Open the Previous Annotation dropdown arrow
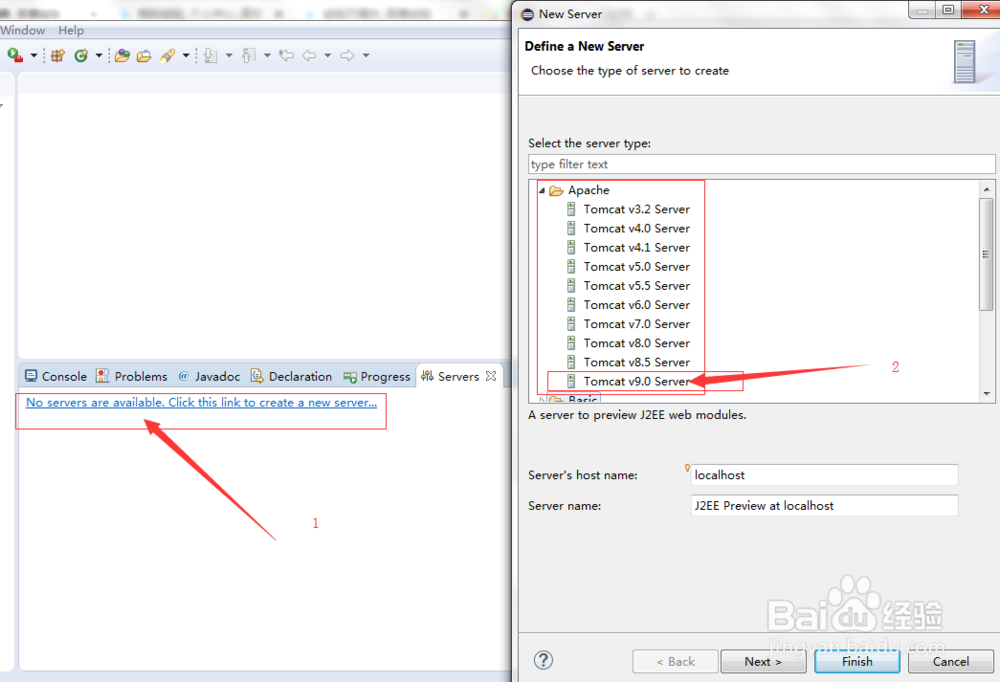This screenshot has width=1000, height=682. click(267, 56)
